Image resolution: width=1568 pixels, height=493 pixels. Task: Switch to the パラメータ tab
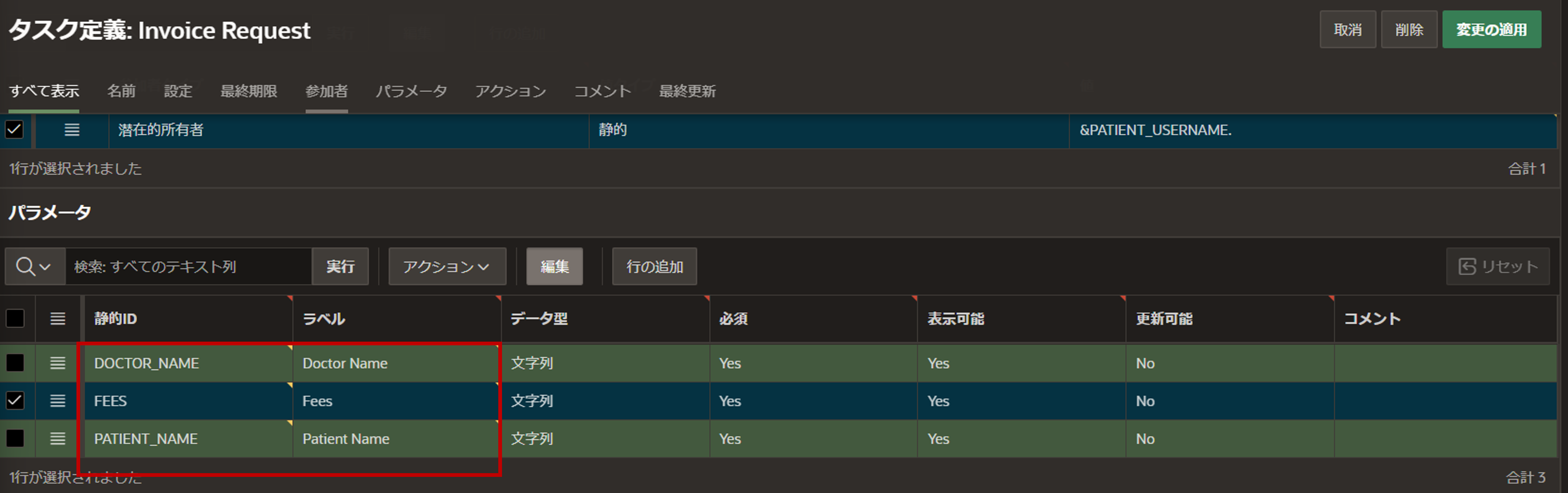click(412, 91)
